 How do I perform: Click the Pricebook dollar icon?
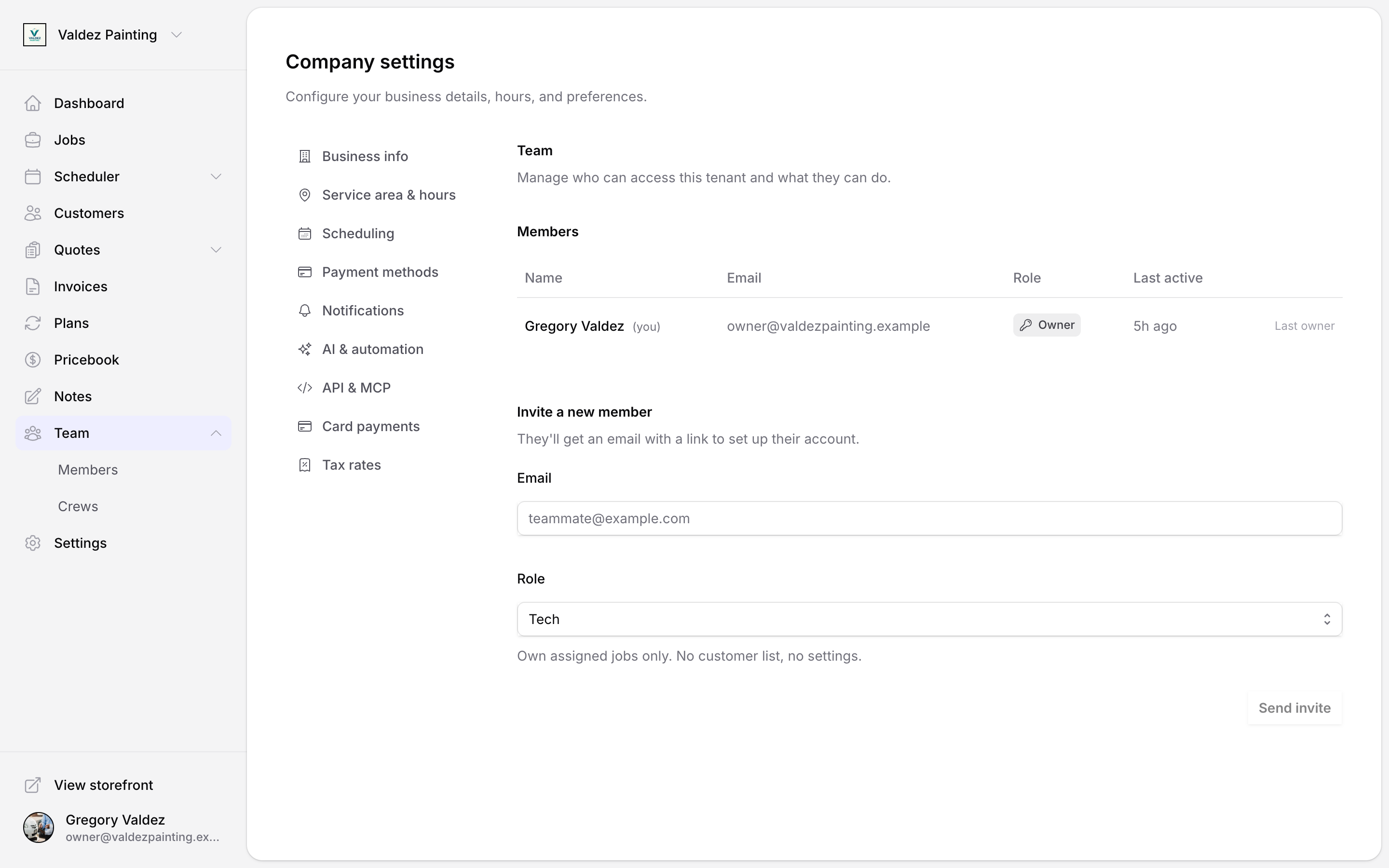(33, 360)
